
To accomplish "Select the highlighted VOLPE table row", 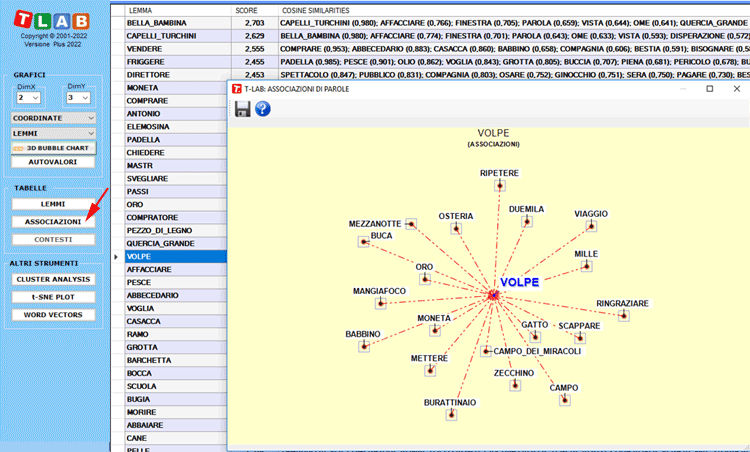I will (176, 256).
